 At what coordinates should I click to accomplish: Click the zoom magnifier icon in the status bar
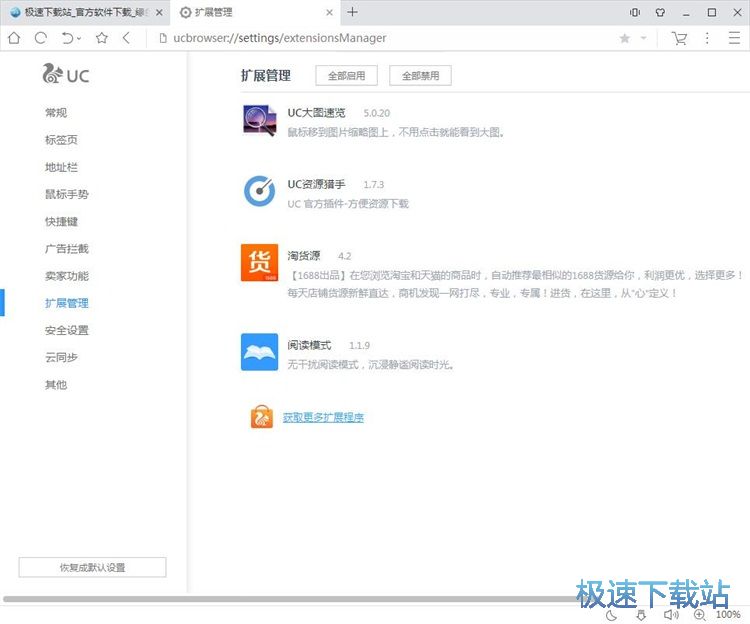click(x=699, y=615)
